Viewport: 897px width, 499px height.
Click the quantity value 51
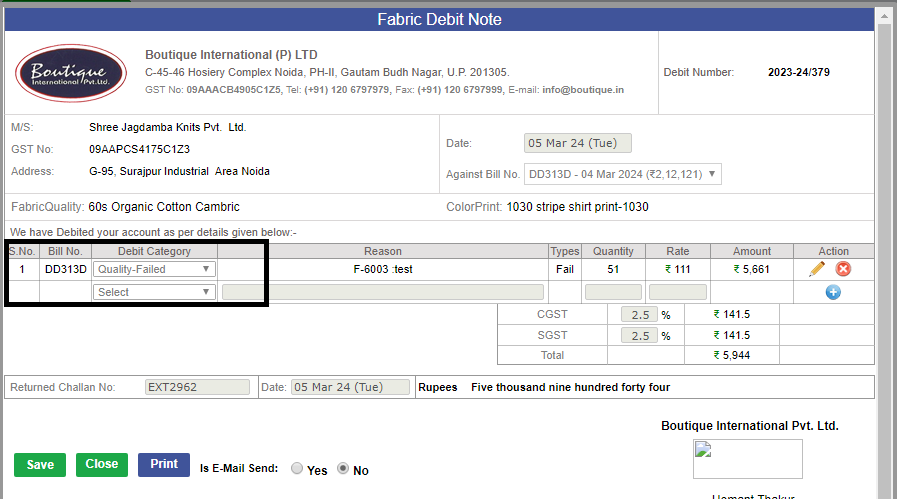[x=613, y=269]
